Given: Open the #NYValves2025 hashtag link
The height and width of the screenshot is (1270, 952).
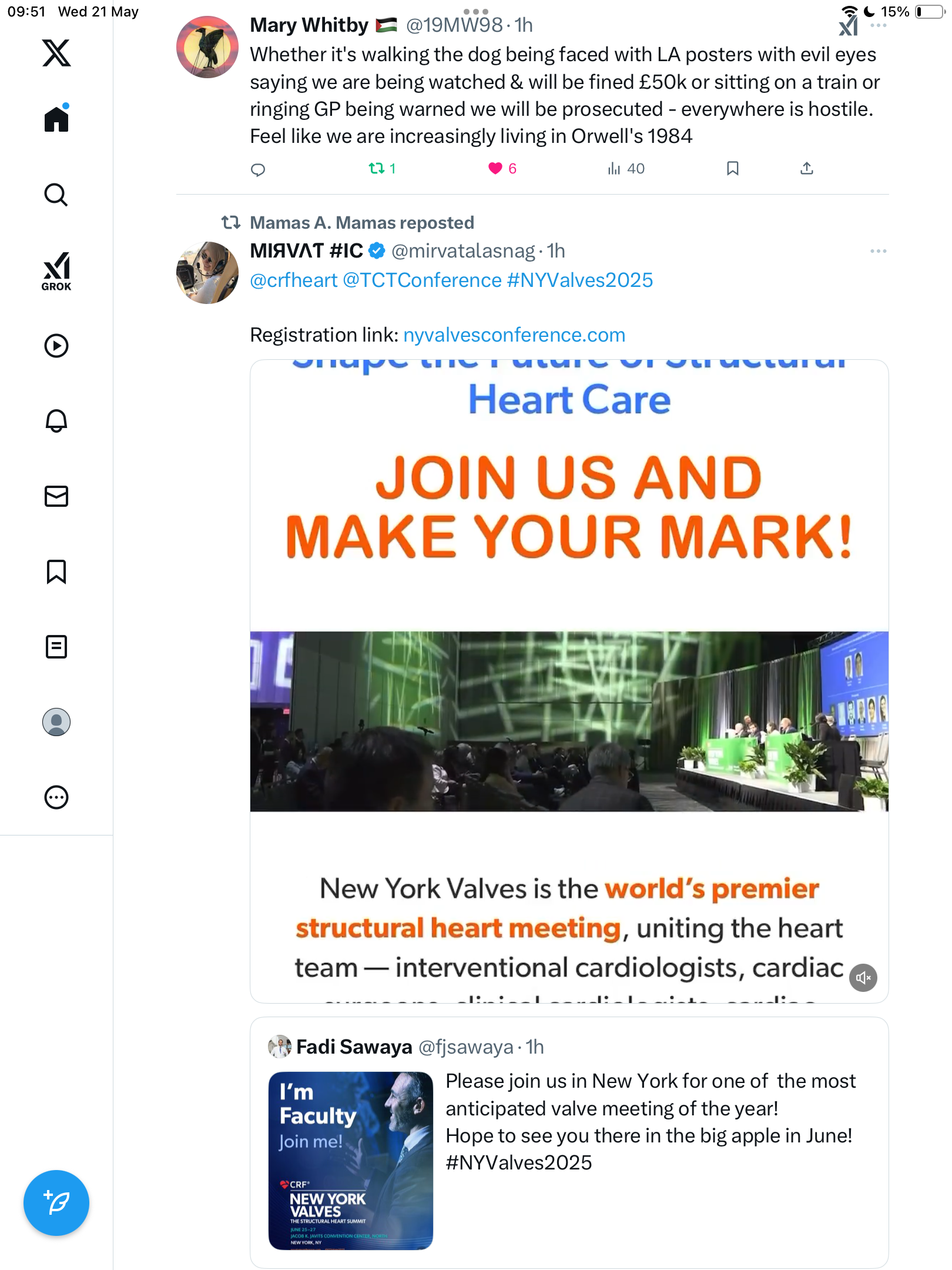Looking at the screenshot, I should 580,280.
